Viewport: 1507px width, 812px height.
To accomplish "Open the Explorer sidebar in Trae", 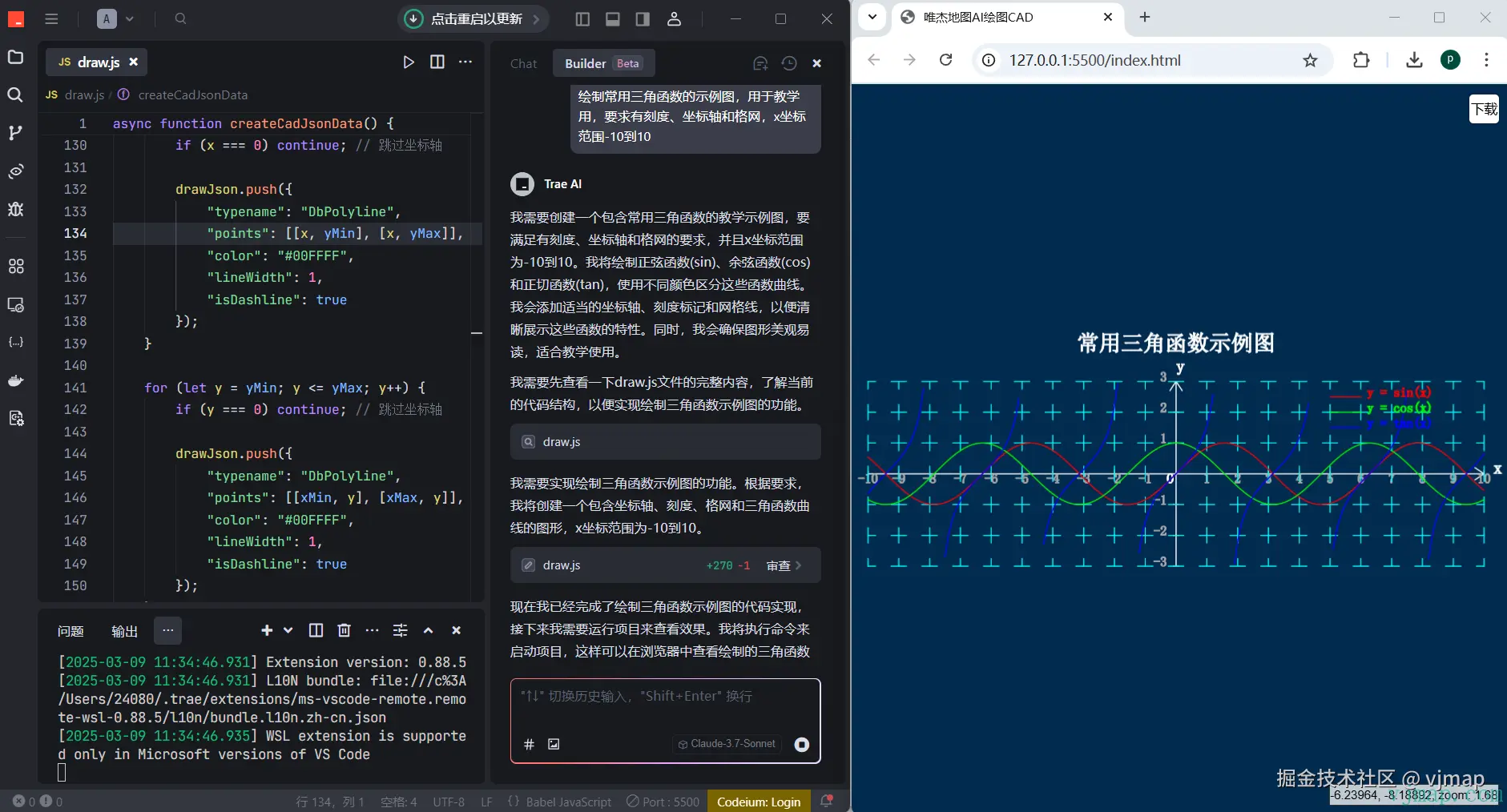I will 14,57.
